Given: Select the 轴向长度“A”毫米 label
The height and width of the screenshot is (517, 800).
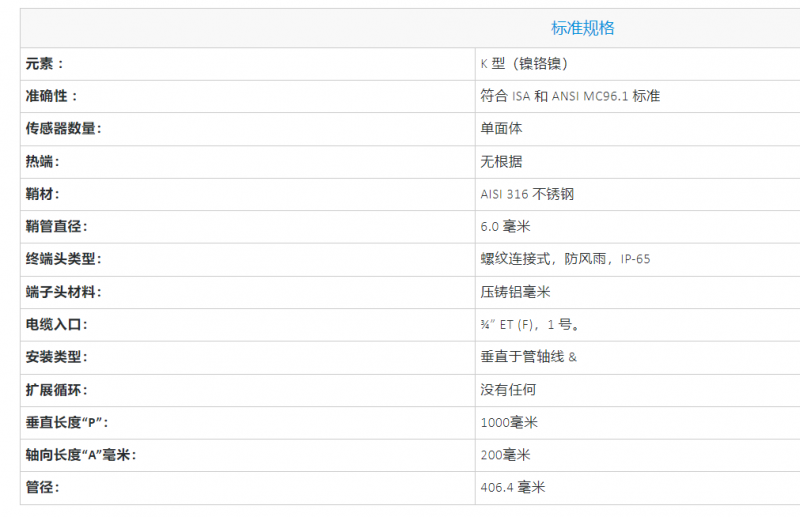Looking at the screenshot, I should 81,455.
